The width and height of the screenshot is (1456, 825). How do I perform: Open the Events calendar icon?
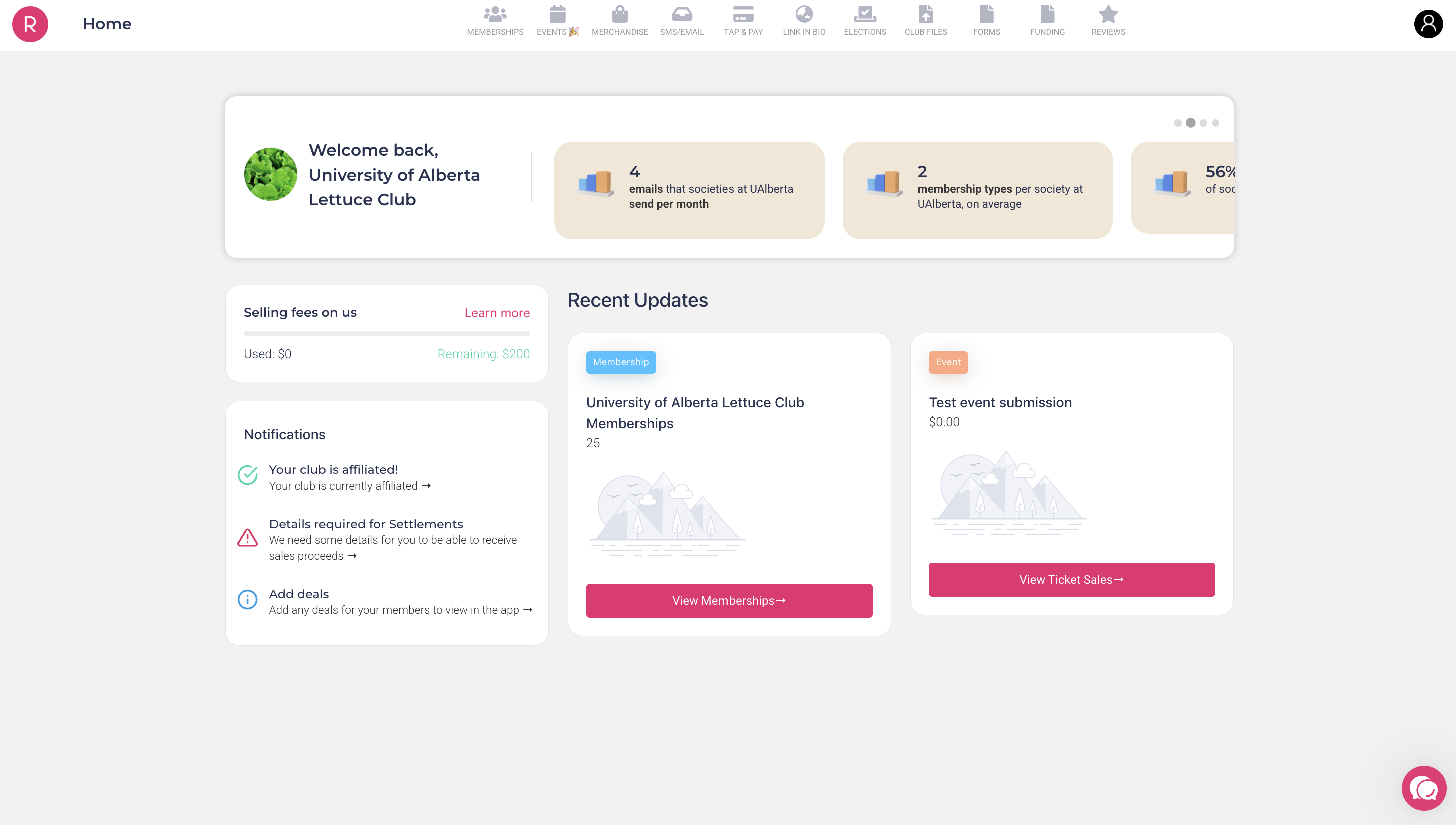click(557, 14)
